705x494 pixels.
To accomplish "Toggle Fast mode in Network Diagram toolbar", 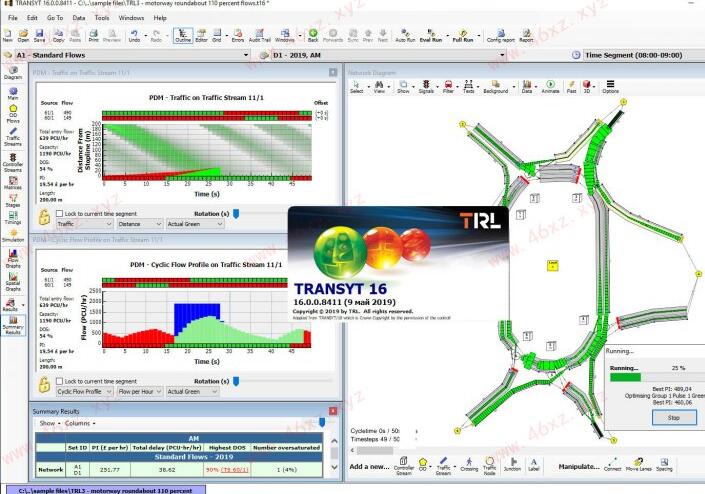I will (571, 87).
